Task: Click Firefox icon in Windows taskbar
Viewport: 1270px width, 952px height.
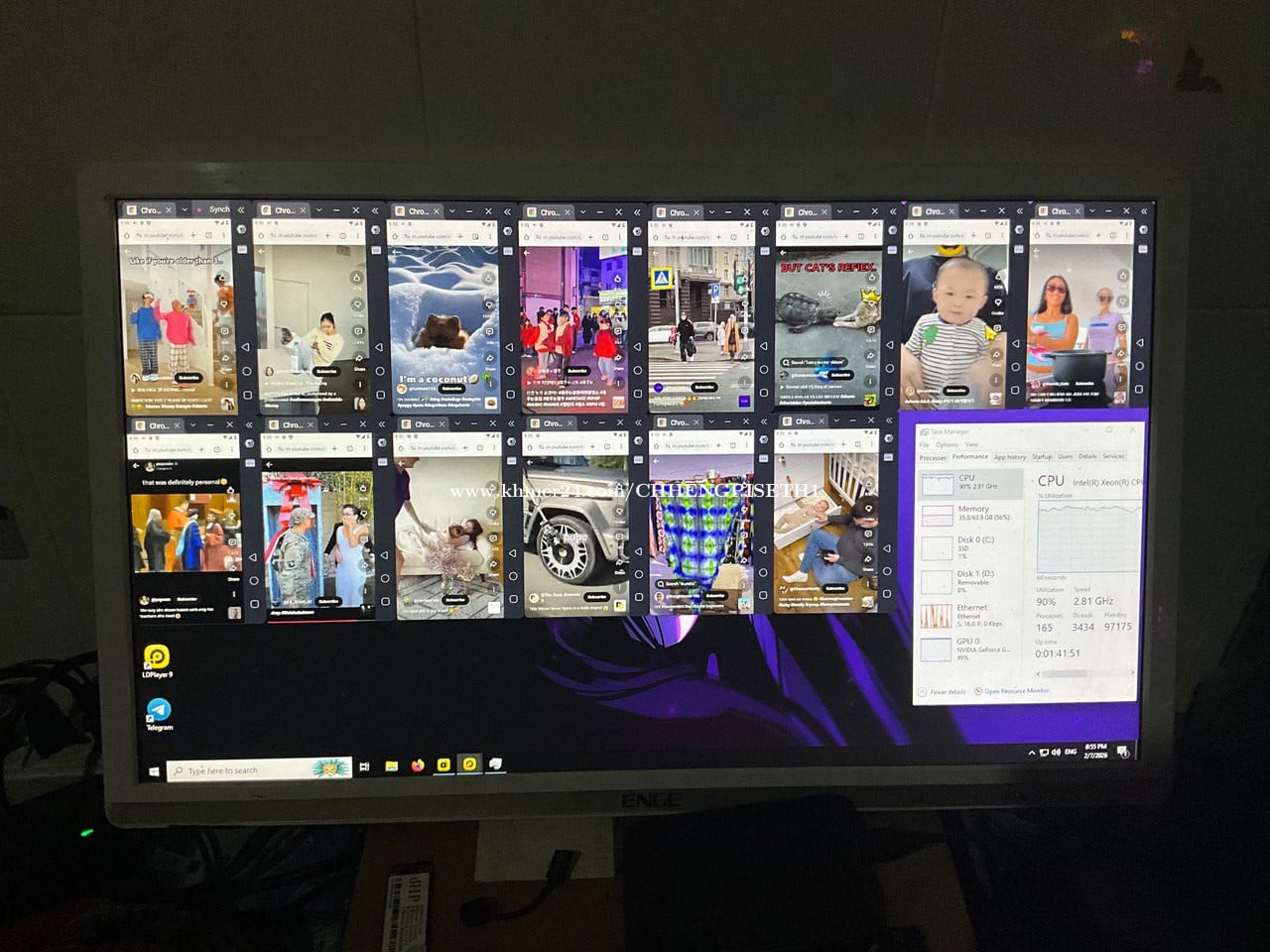Action: click(418, 766)
